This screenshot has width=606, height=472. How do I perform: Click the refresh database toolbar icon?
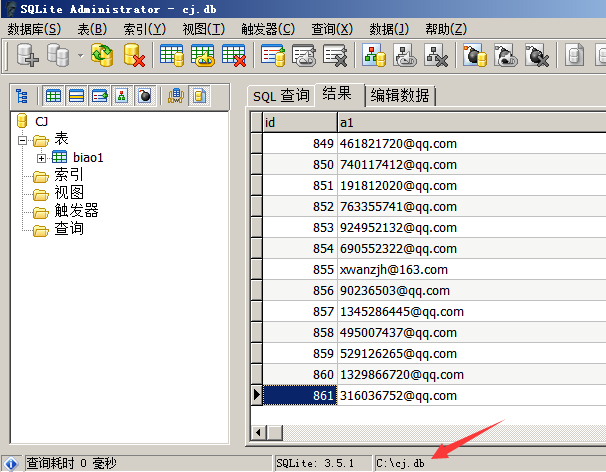click(102, 56)
